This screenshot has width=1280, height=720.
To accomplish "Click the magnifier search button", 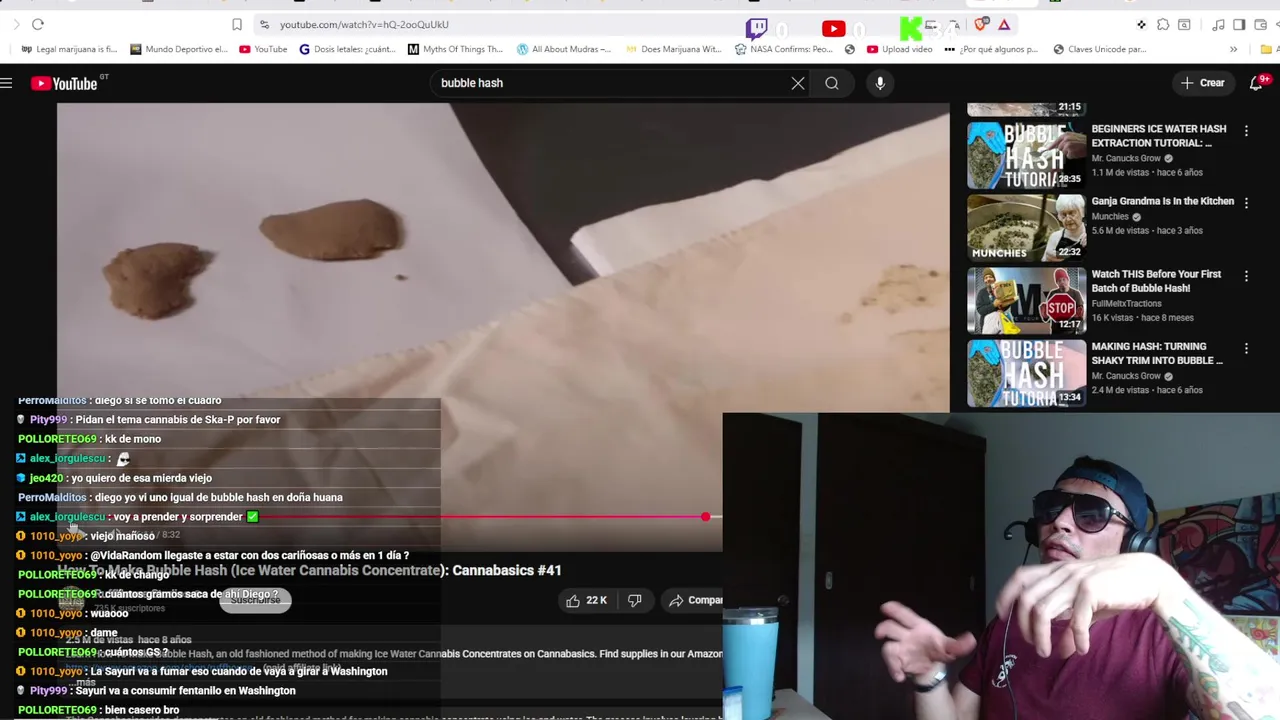I will tap(832, 83).
